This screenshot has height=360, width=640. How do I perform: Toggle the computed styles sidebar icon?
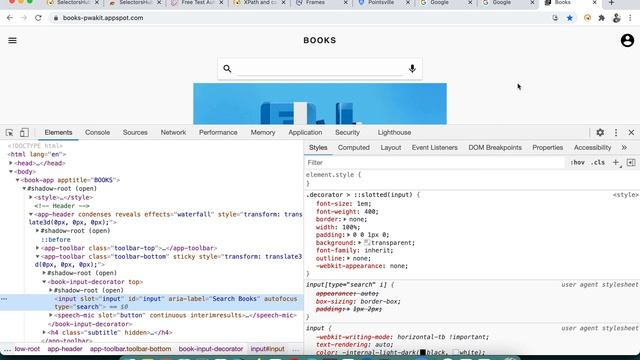pyautogui.click(x=631, y=162)
